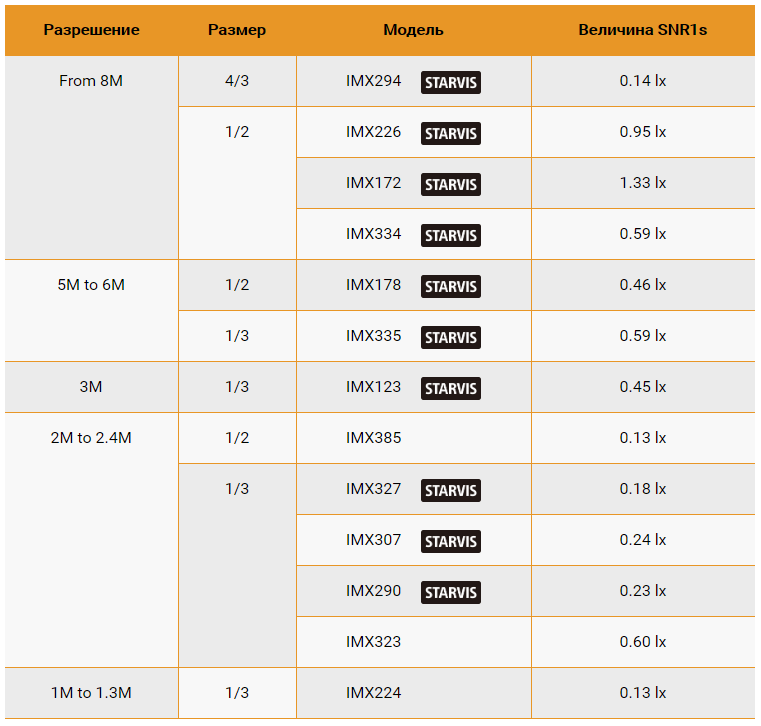Click the IMX224 model cell
This screenshot has width=761, height=726.
coord(414,693)
